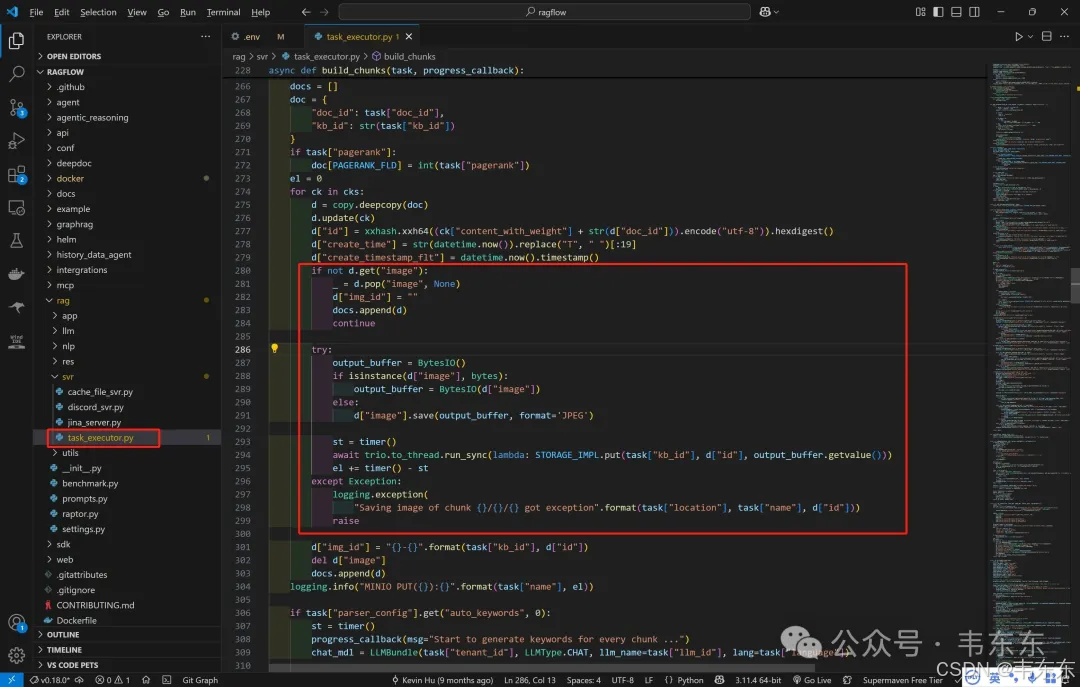
Task: Toggle the secondary side bar visibility
Action: [974, 12]
